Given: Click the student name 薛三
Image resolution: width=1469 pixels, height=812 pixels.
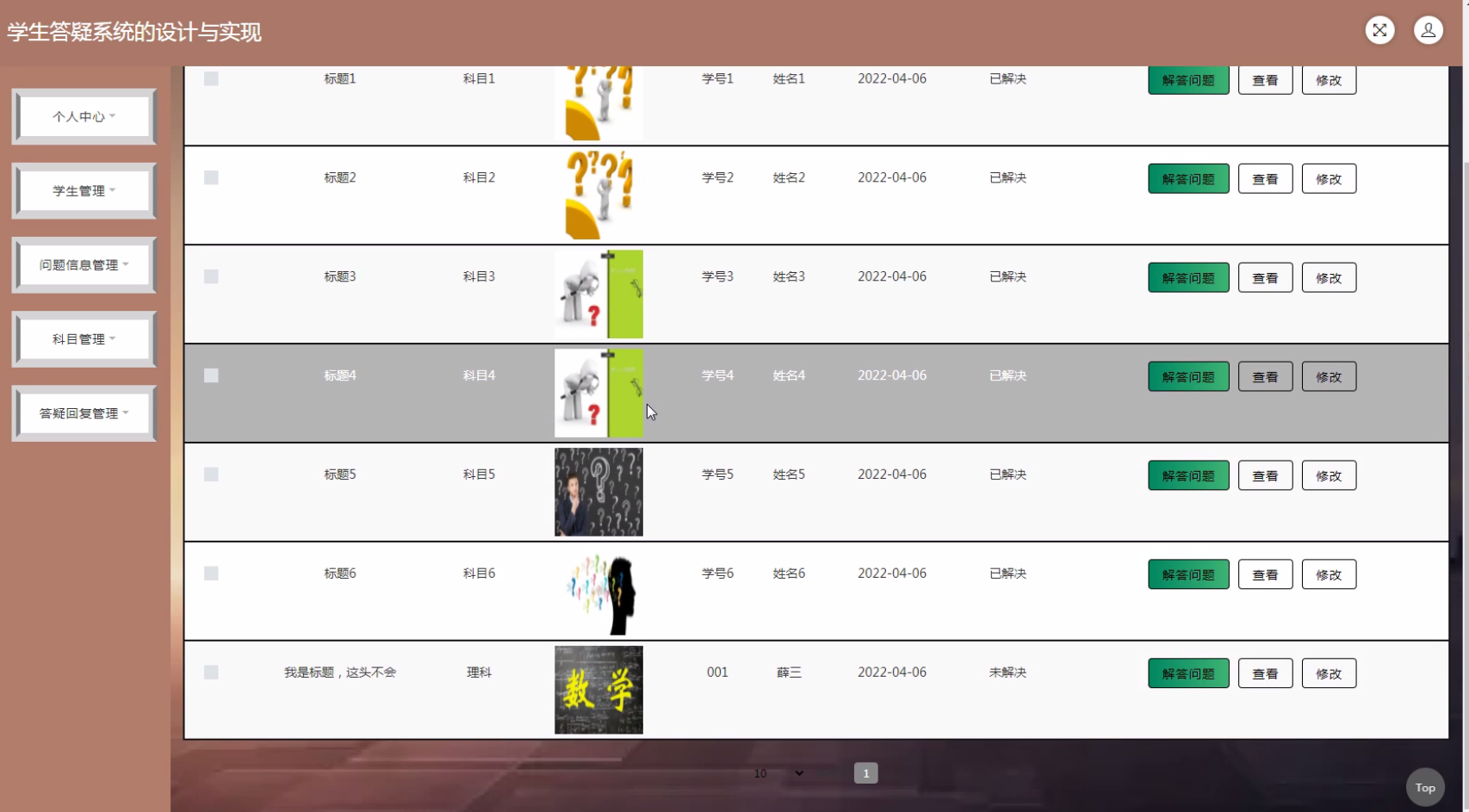Looking at the screenshot, I should click(789, 673).
